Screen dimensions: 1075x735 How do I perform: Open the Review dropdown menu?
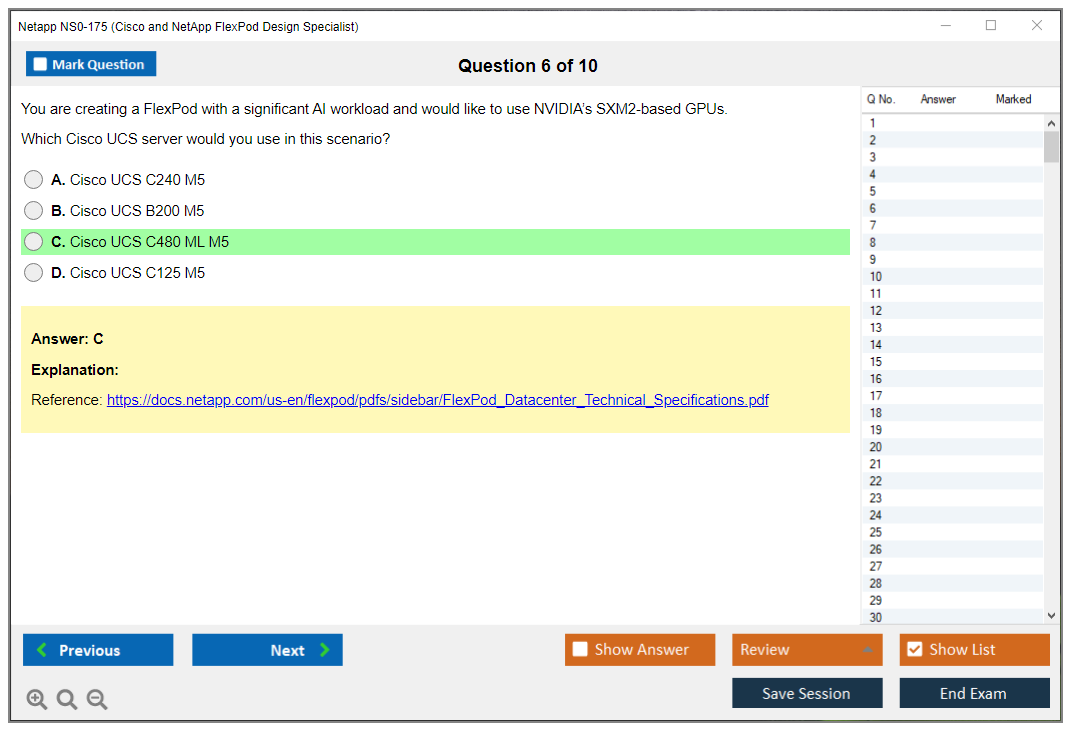click(x=806, y=650)
